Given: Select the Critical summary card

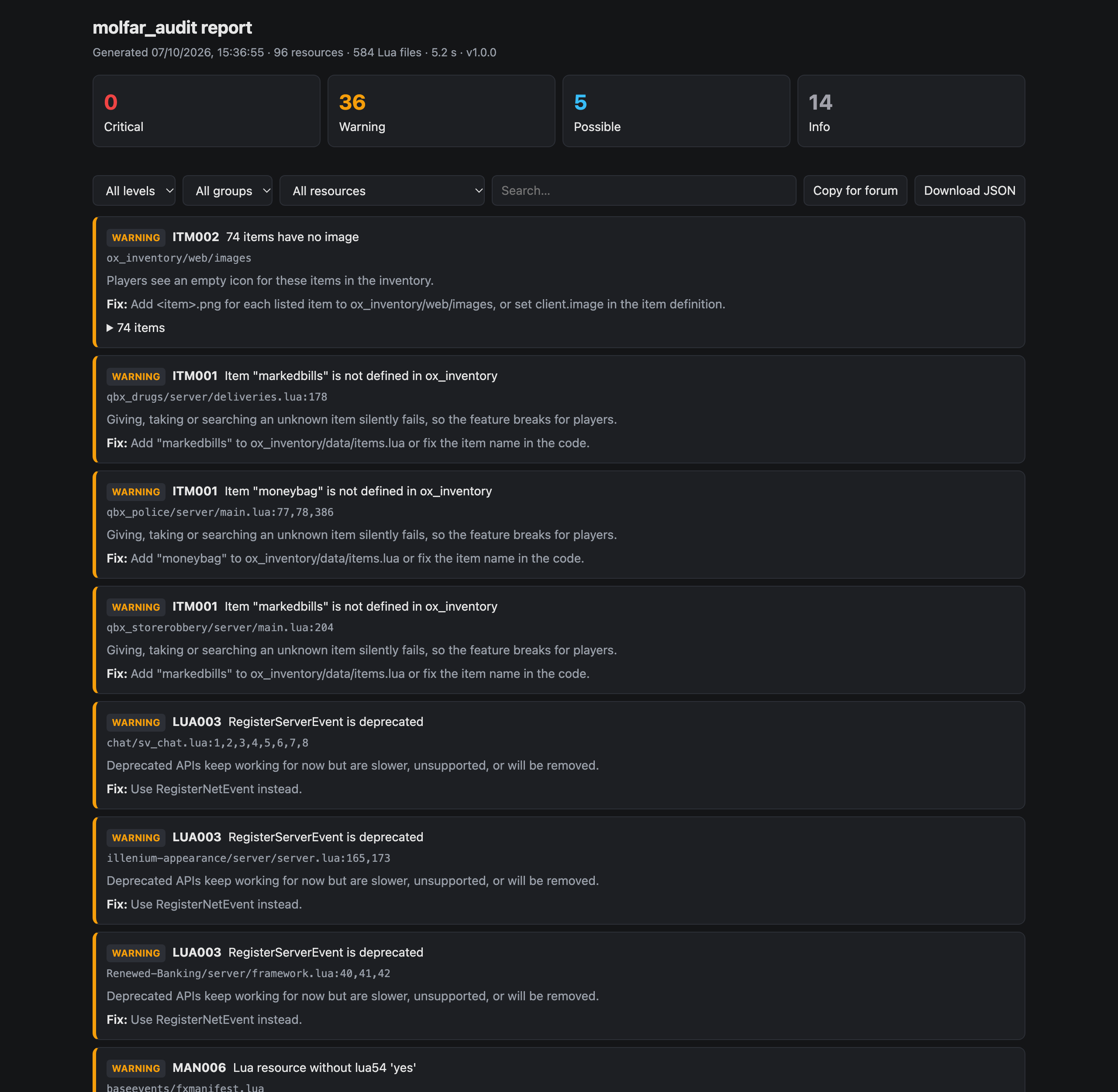Looking at the screenshot, I should (207, 111).
